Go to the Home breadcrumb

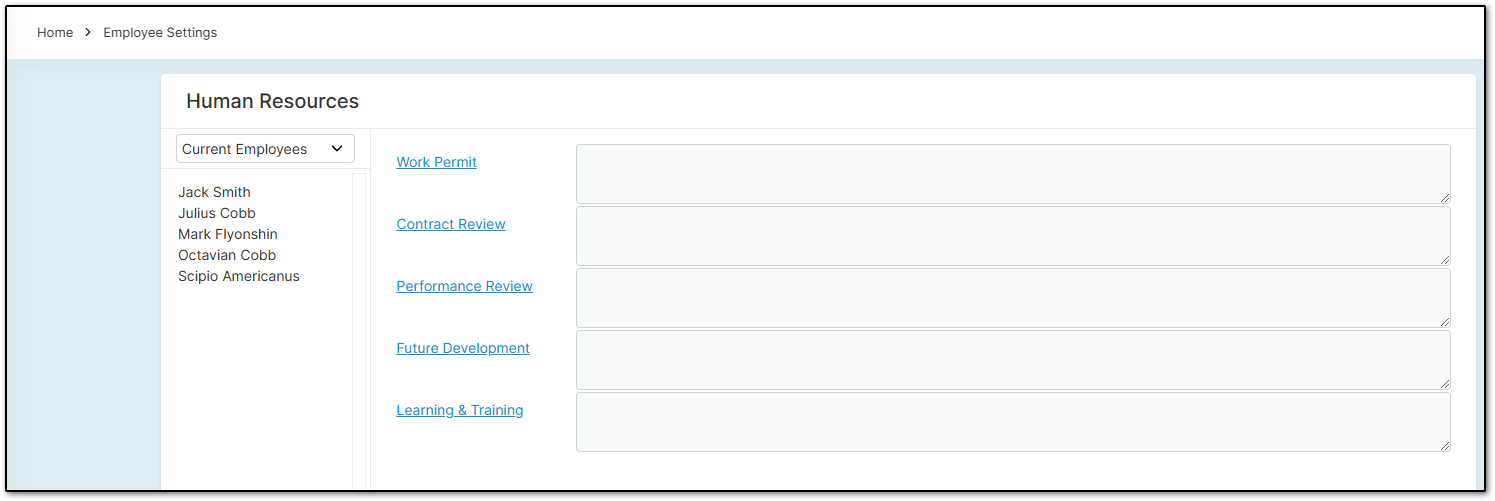[55, 33]
